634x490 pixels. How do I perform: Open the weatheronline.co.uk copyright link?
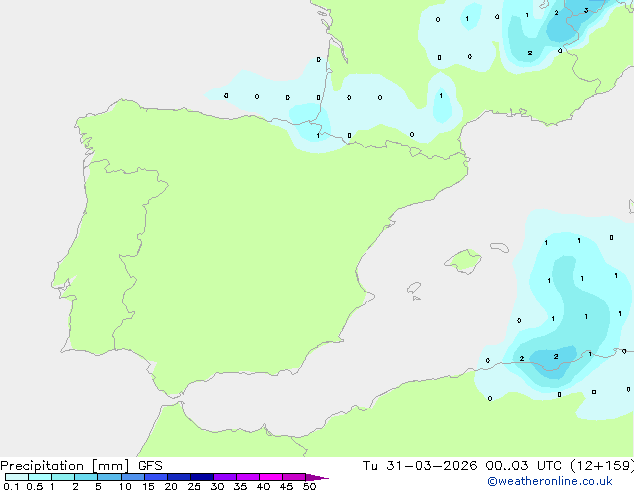[x=550, y=481]
